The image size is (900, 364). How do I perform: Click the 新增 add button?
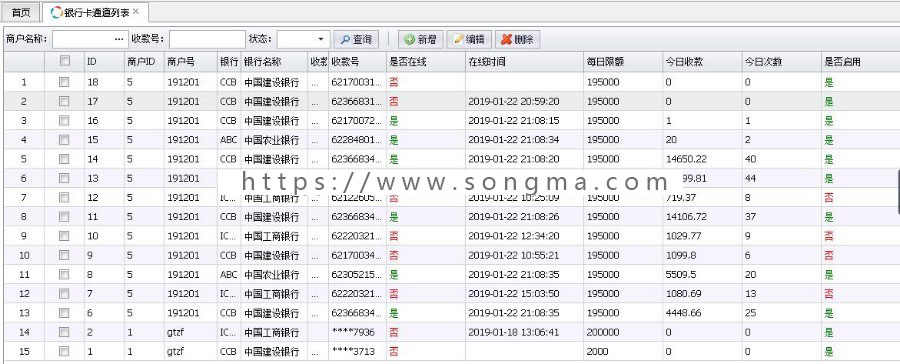point(420,39)
